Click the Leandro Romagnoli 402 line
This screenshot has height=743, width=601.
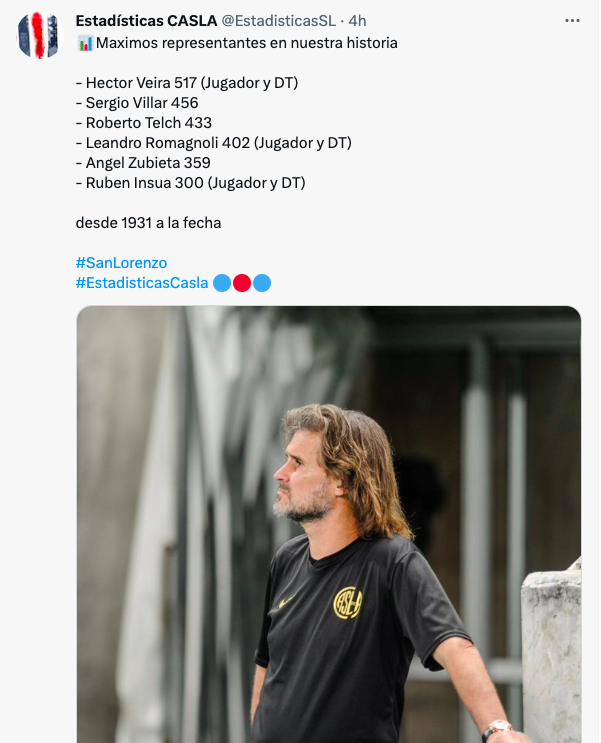click(214, 143)
